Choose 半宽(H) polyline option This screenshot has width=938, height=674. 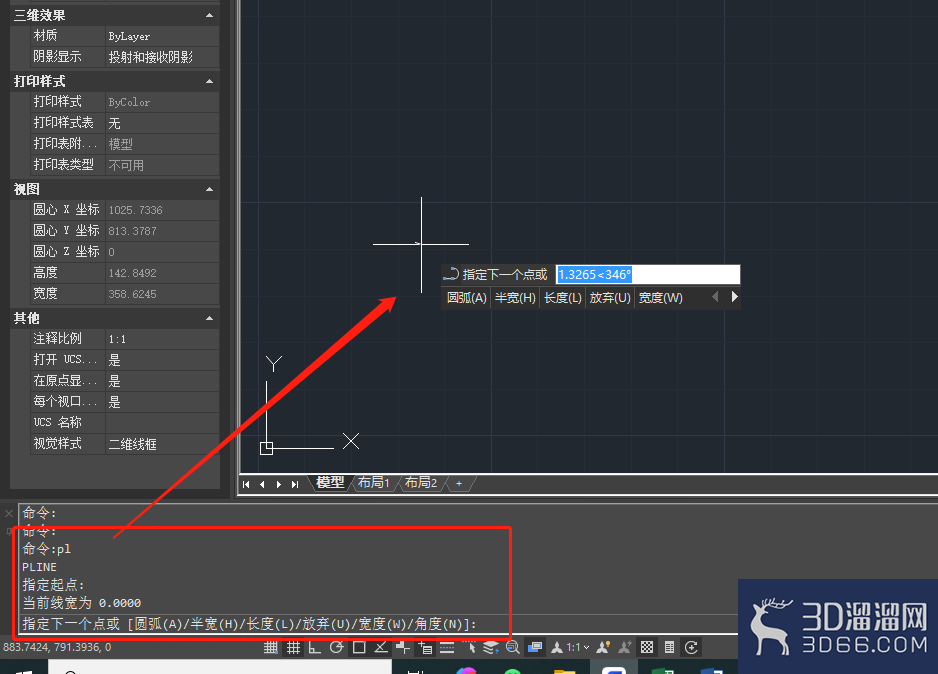515,298
